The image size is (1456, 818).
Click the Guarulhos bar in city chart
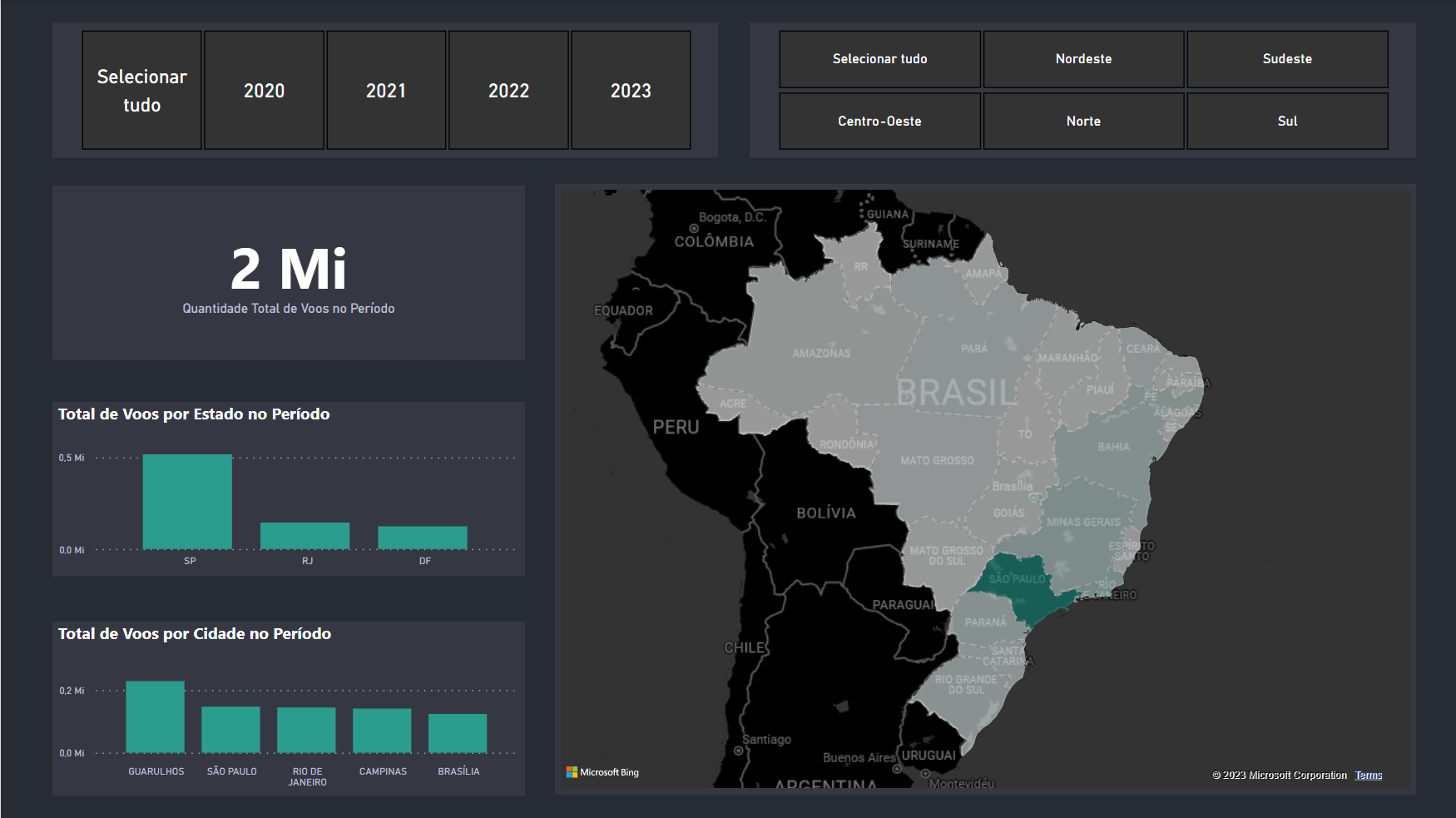point(155,717)
